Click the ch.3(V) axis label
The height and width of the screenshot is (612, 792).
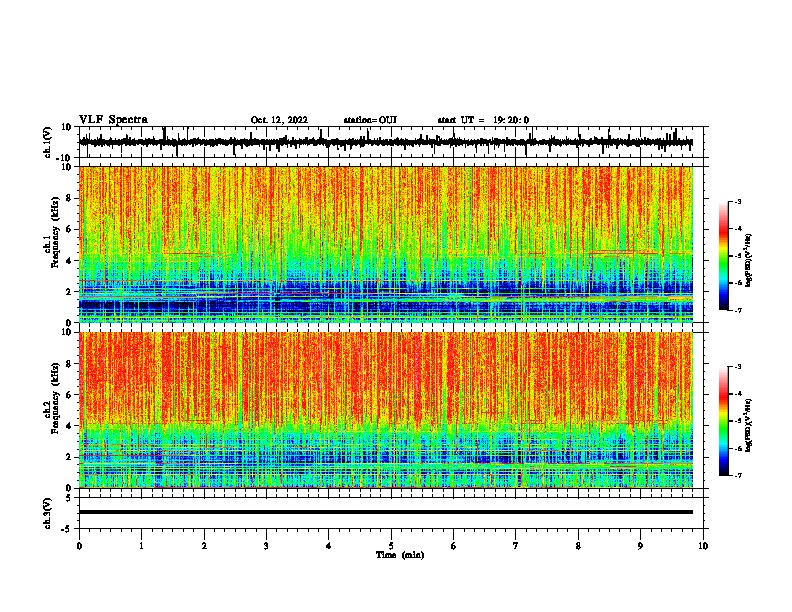coord(48,513)
